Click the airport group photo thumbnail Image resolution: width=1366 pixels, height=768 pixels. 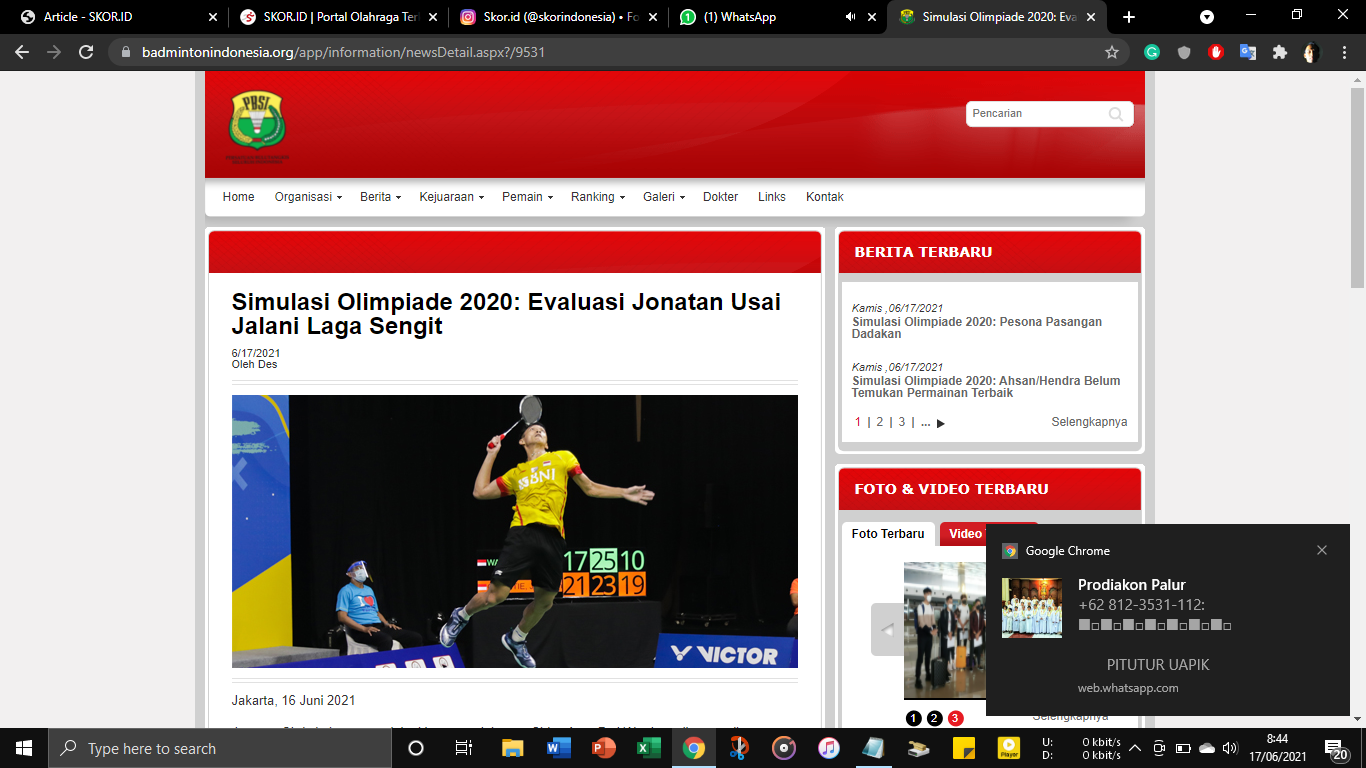coord(945,630)
